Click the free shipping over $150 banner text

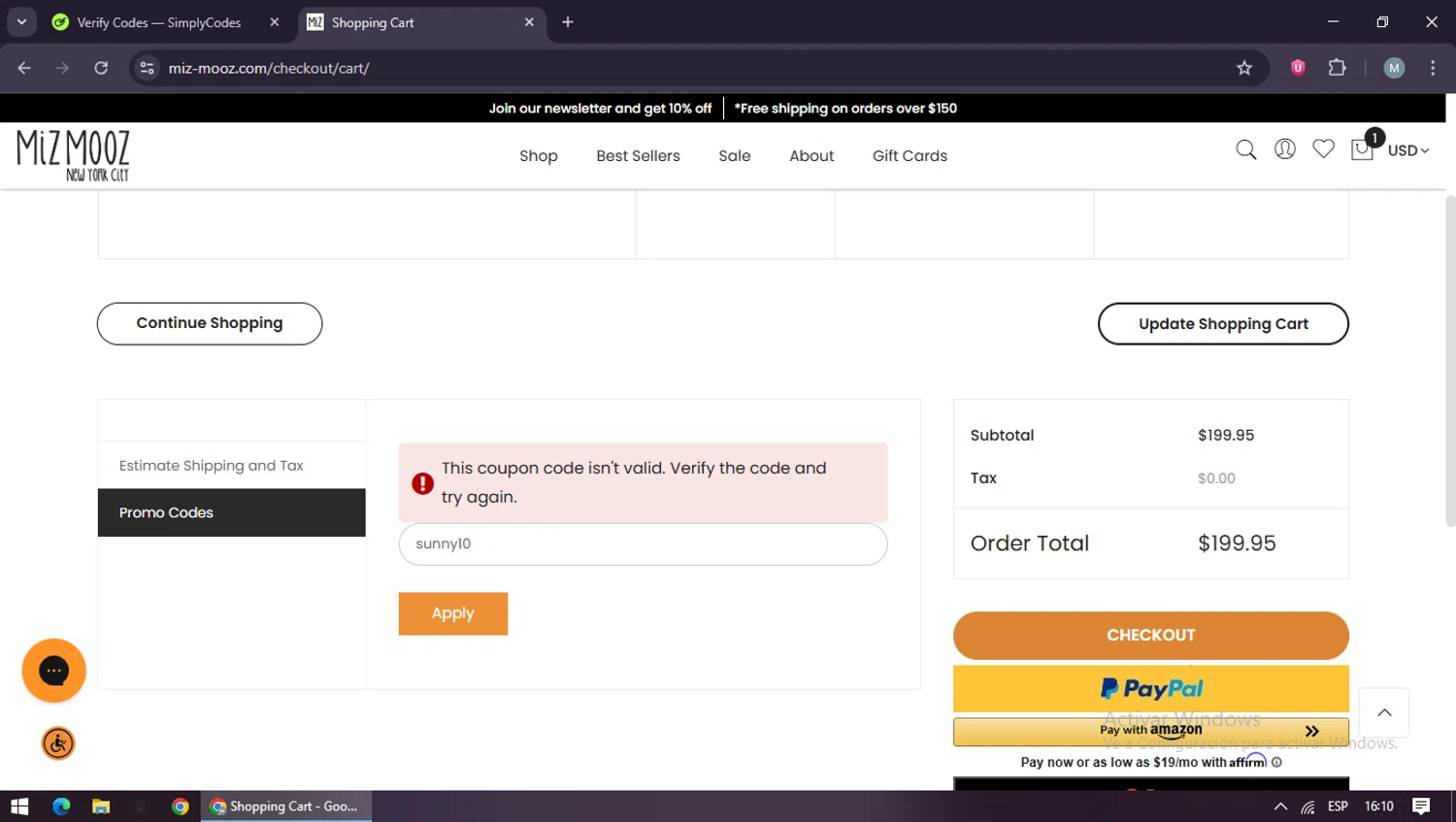click(845, 109)
